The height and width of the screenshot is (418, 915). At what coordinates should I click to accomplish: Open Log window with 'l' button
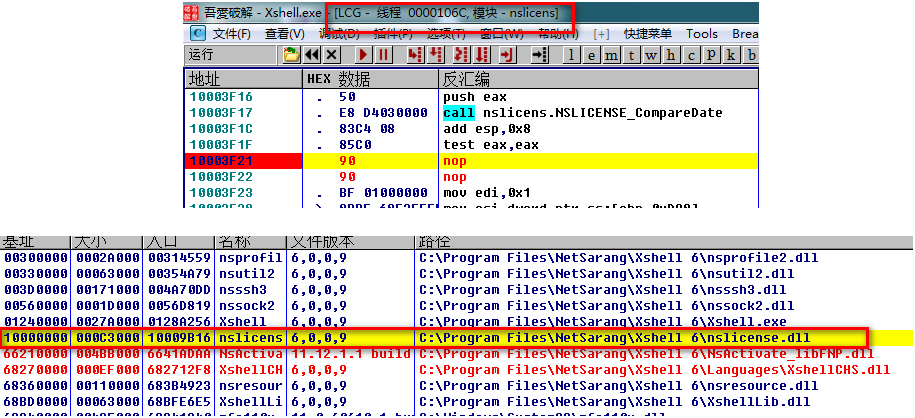pyautogui.click(x=572, y=55)
